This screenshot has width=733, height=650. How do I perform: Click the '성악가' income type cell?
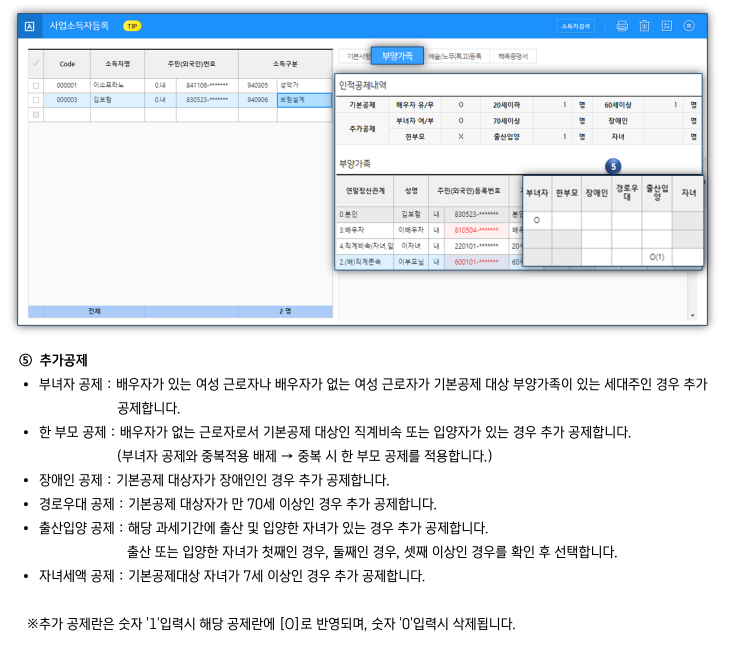coord(304,85)
